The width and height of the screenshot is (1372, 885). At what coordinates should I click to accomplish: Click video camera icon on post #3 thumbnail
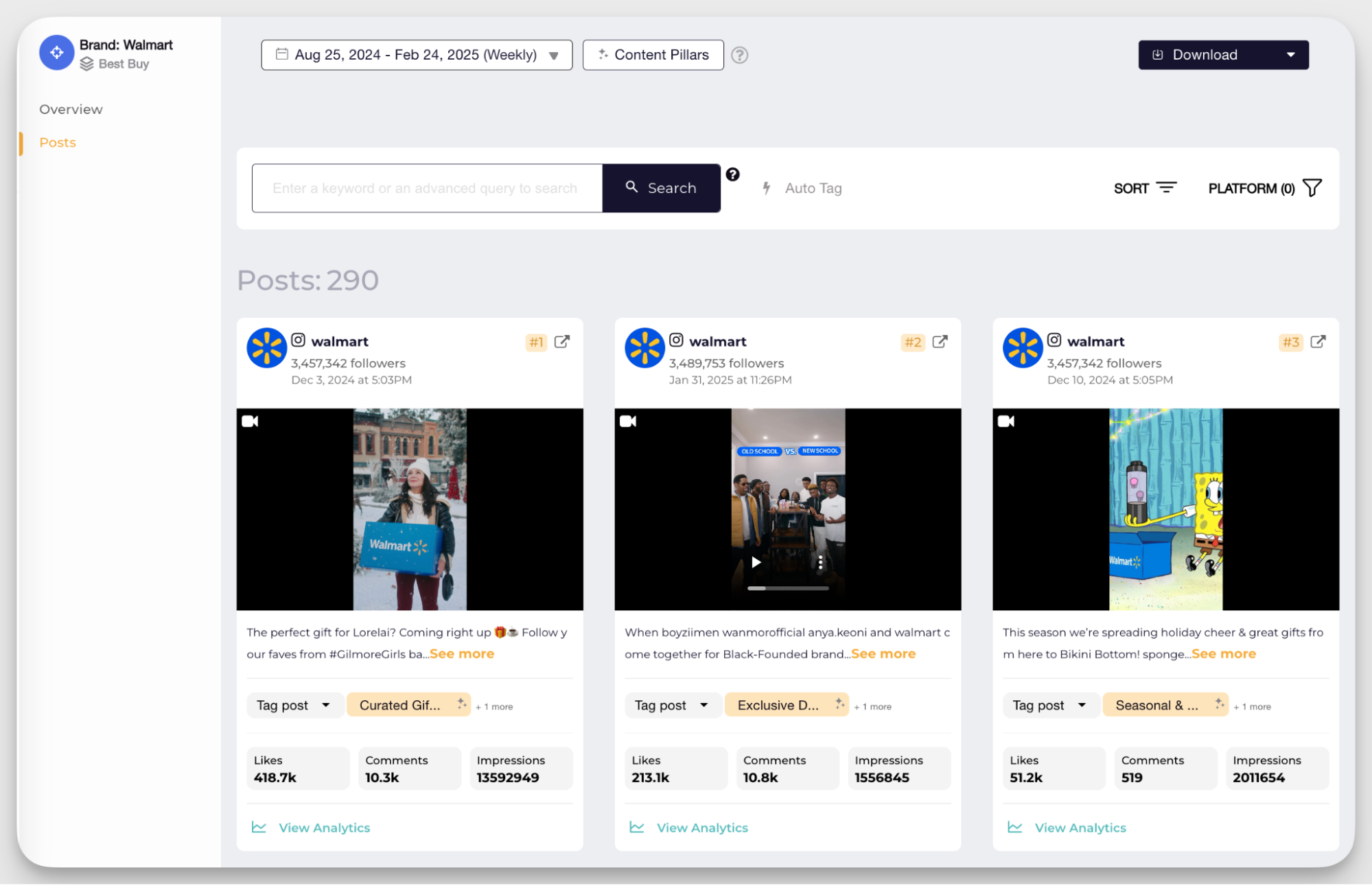(x=1006, y=421)
